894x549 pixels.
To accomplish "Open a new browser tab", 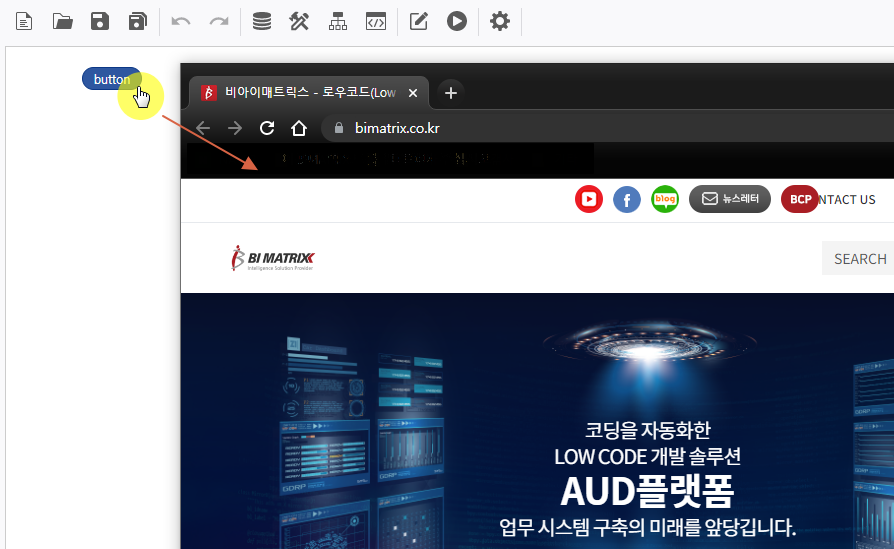I will pos(450,93).
